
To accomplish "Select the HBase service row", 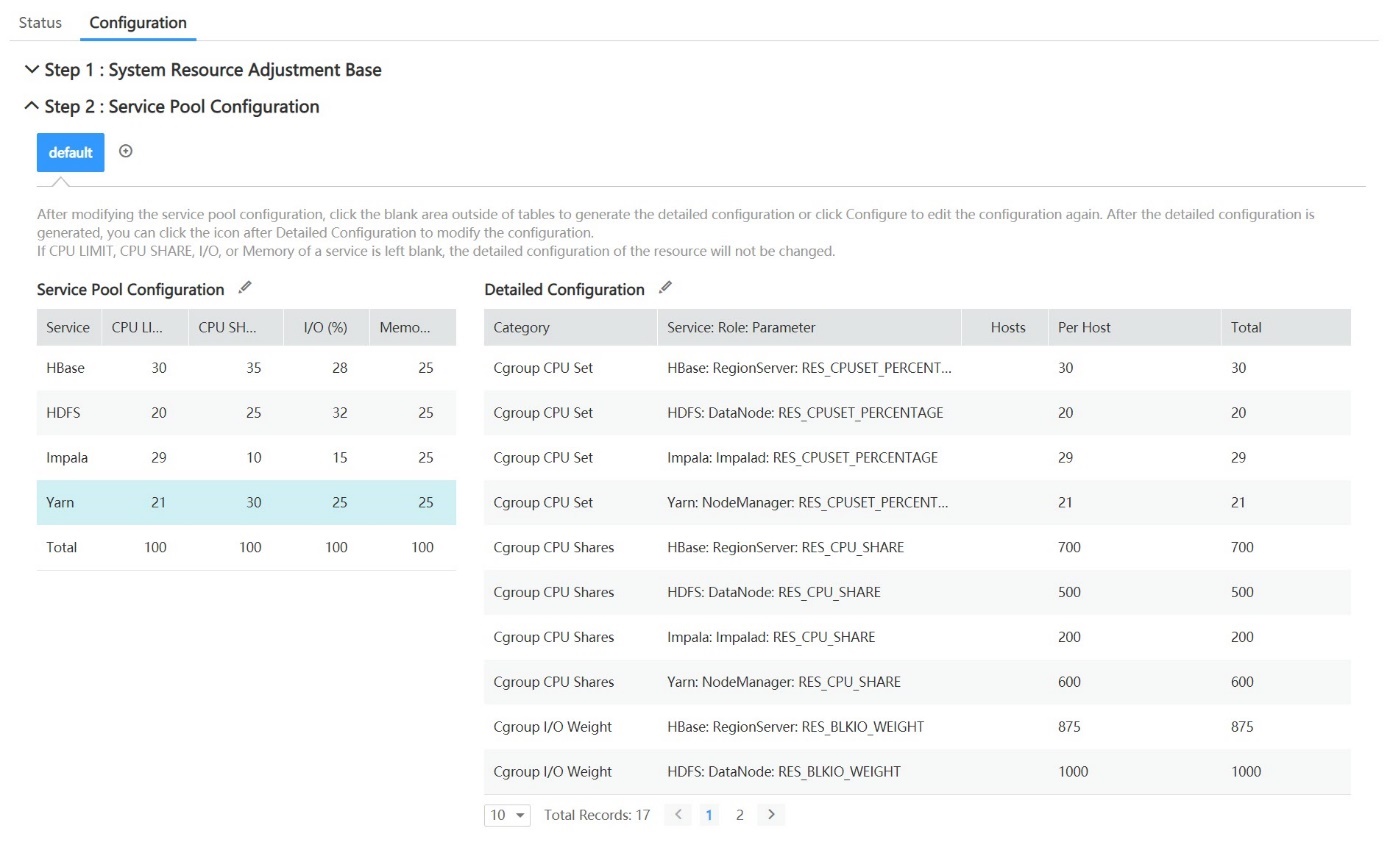I will click(x=246, y=368).
